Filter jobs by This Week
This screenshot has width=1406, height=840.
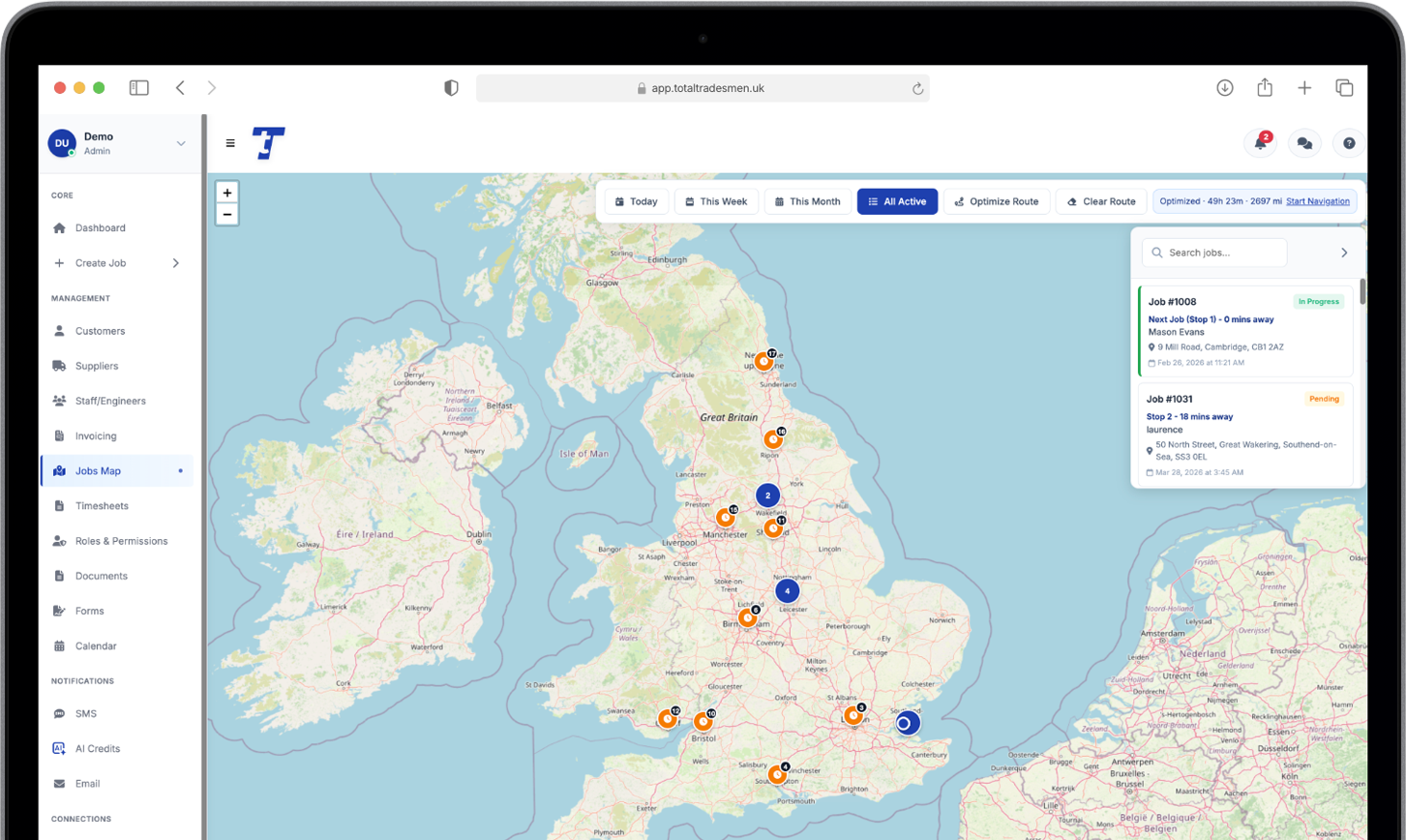click(x=716, y=201)
